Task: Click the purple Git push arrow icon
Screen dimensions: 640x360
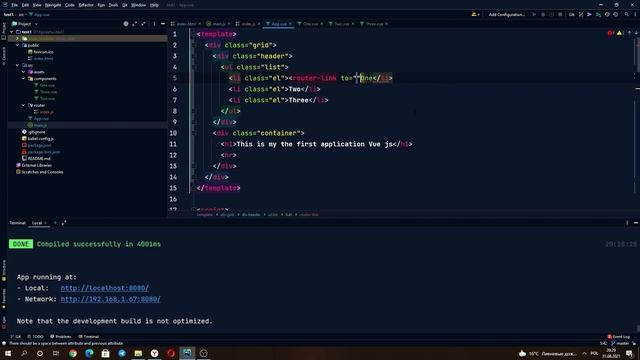Action: (x=589, y=14)
